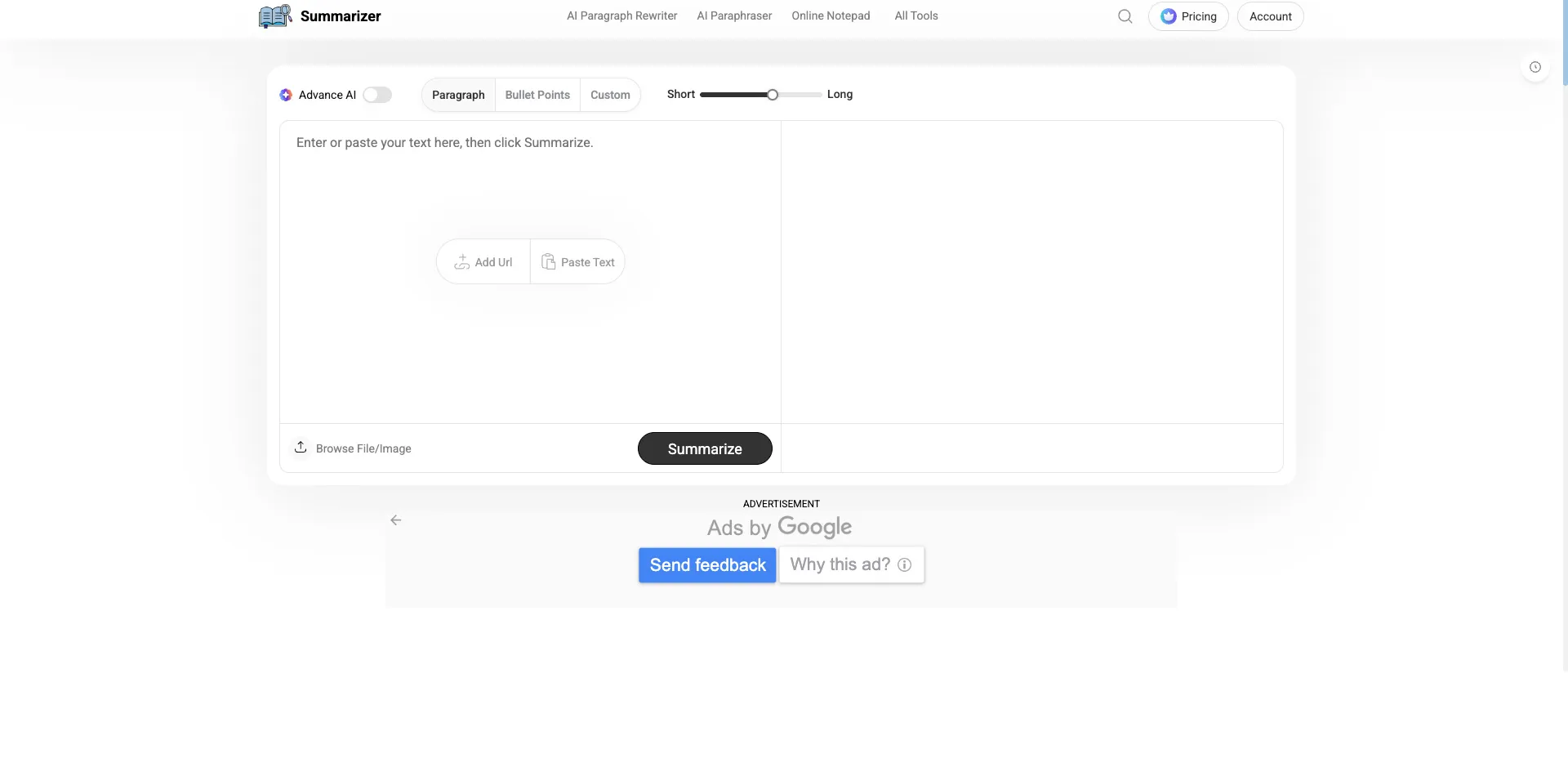Click the summary length slider handle
The image size is (1568, 776).
pos(773,95)
